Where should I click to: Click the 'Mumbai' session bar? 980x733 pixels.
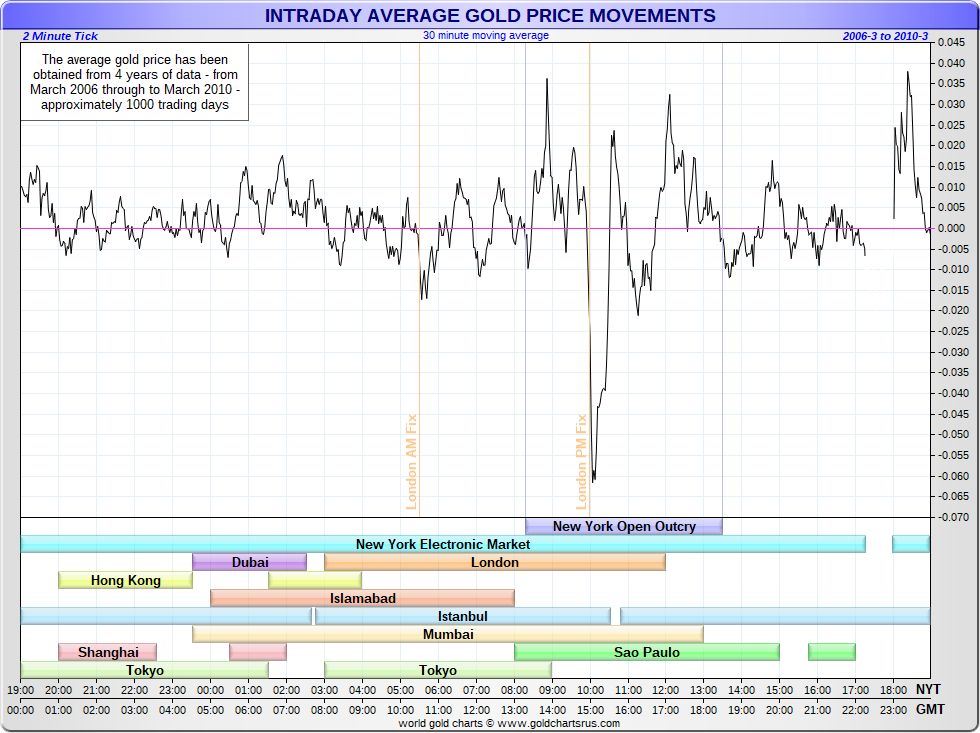click(448, 635)
